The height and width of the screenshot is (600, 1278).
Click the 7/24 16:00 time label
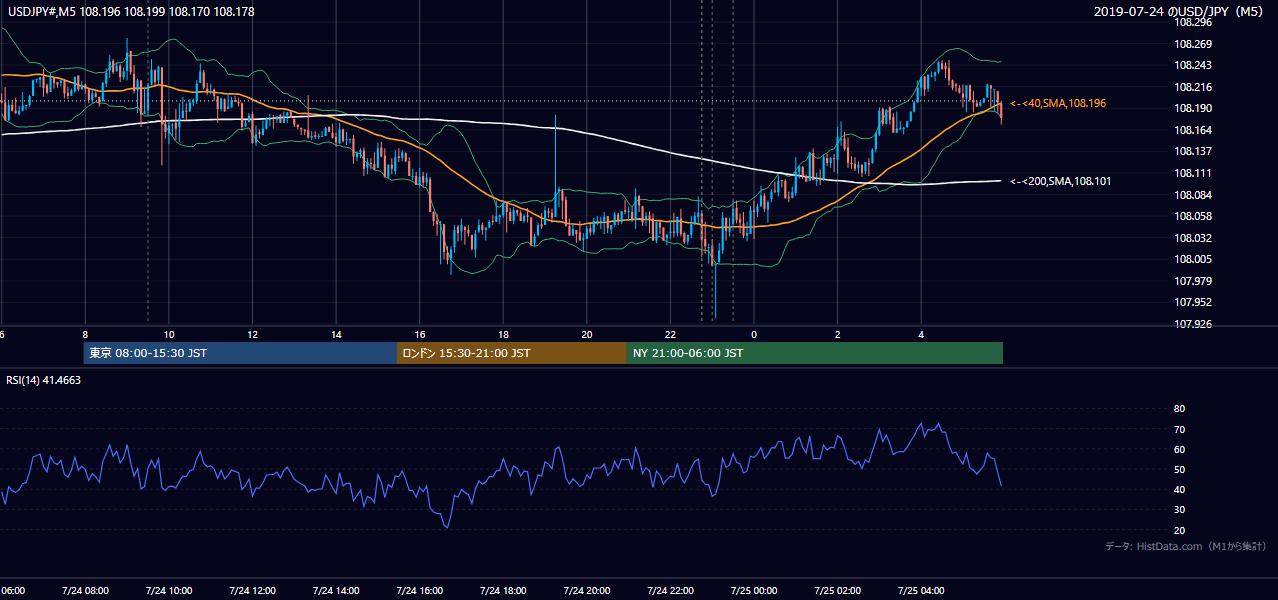coord(419,591)
